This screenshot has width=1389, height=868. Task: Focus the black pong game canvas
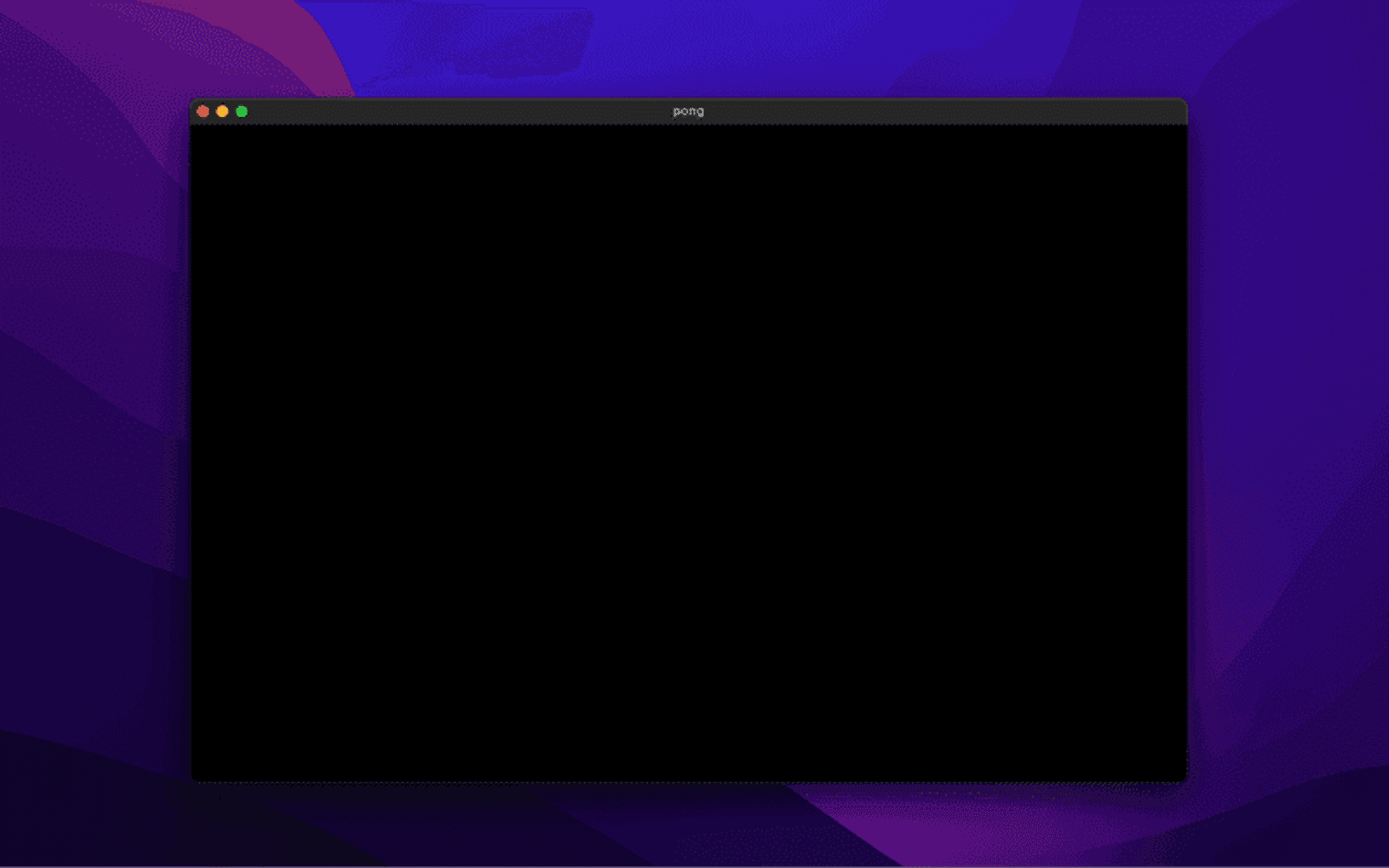click(688, 453)
